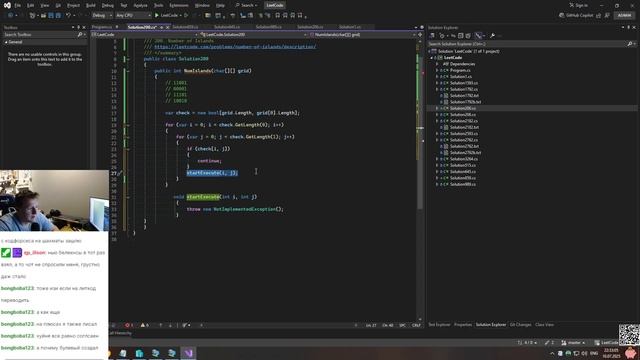Select Solution1.cs in Solution Explorer

pos(461,76)
